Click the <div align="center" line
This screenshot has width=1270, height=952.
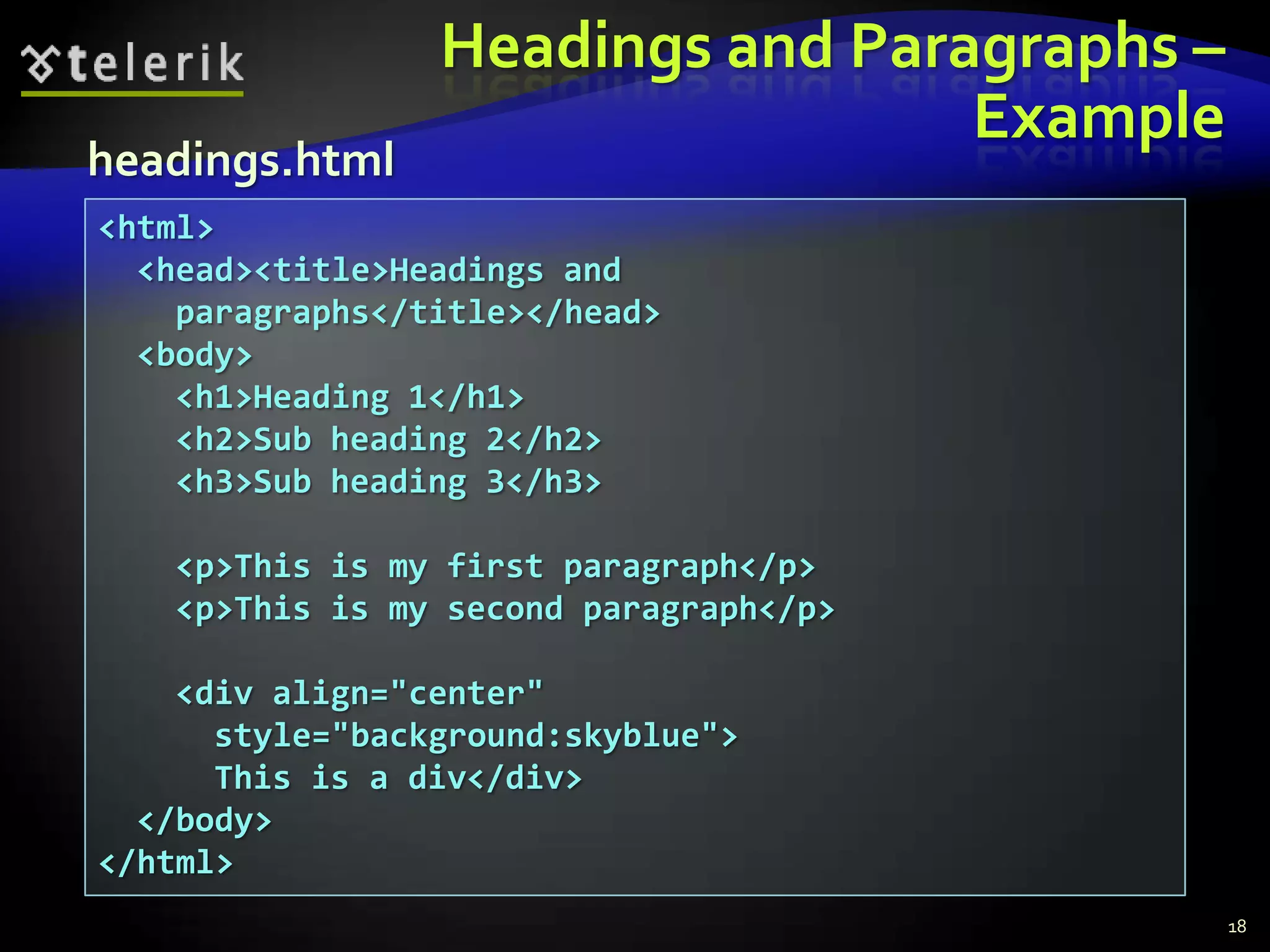click(360, 694)
